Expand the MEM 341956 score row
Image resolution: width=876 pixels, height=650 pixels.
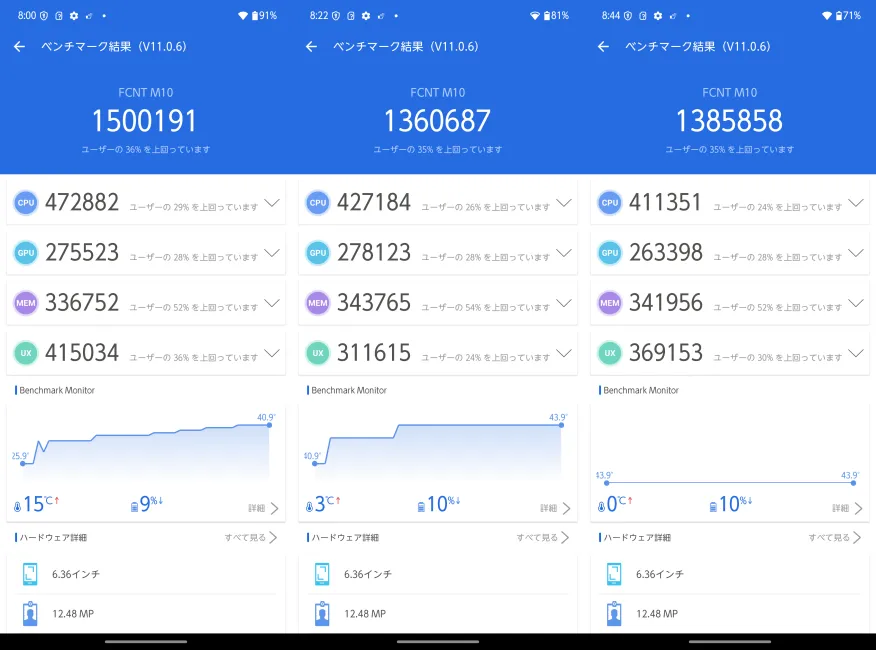tap(856, 303)
